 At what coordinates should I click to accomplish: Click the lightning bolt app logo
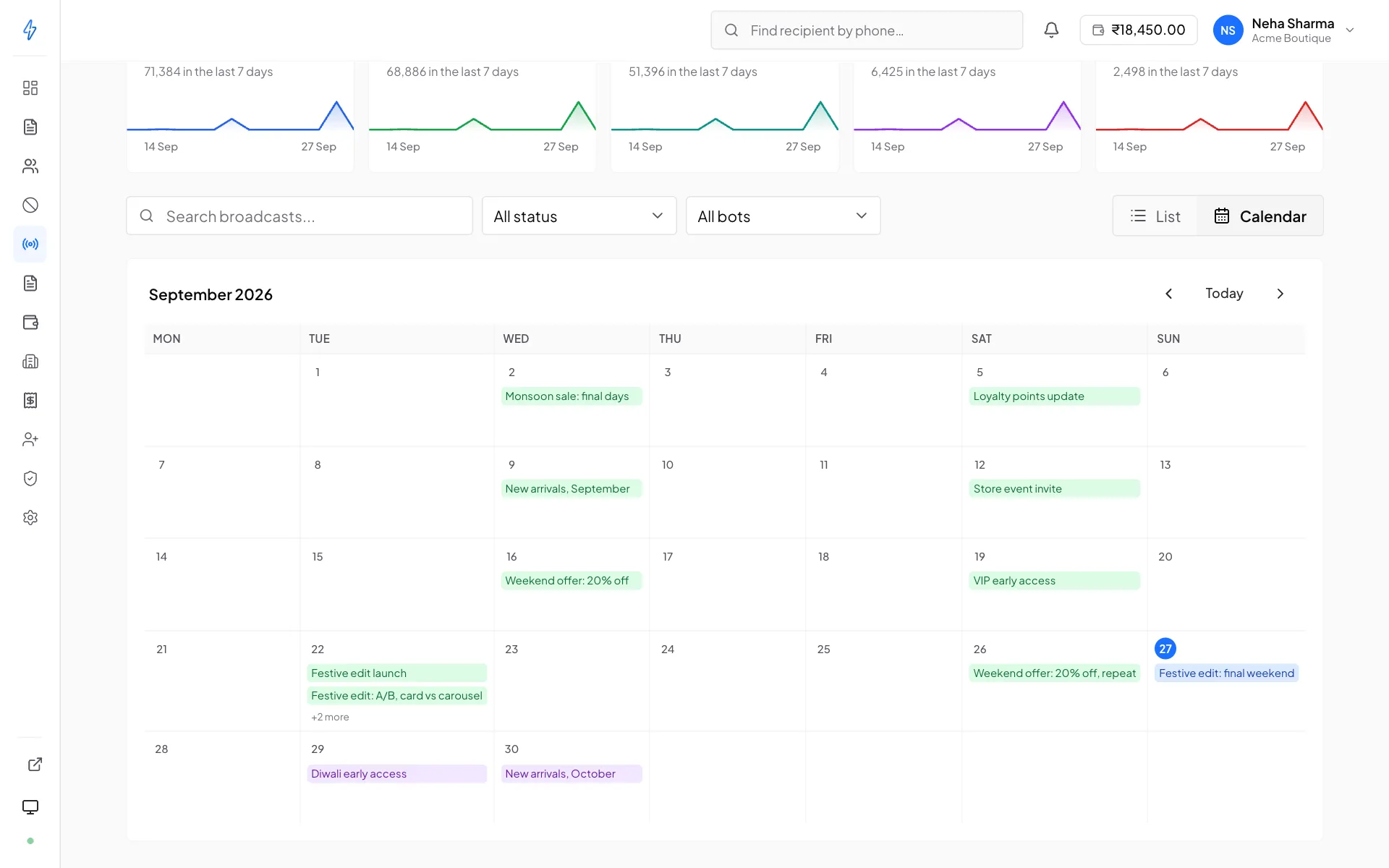click(30, 30)
